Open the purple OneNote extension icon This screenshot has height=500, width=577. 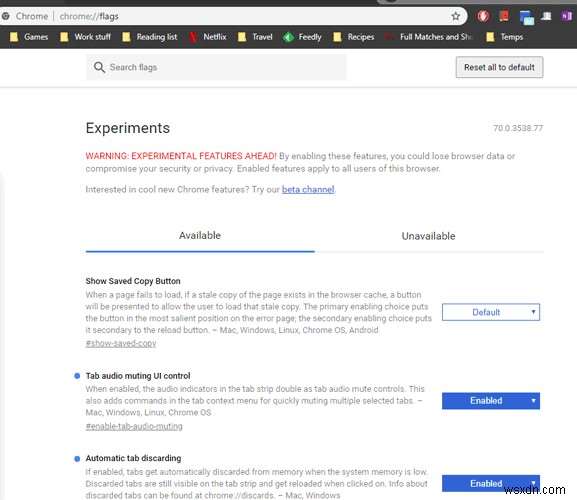point(567,16)
